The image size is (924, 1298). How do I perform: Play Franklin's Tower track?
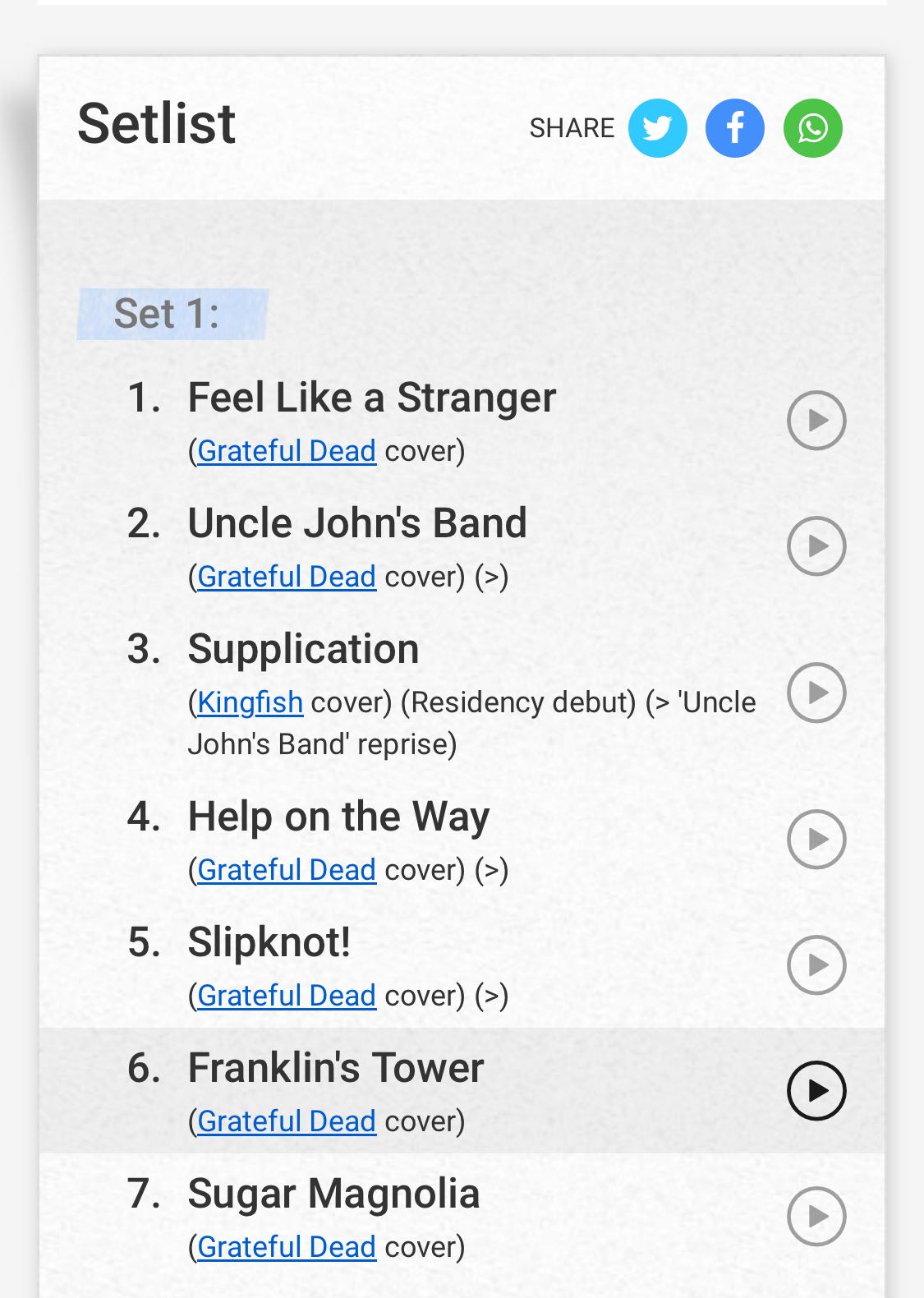click(x=816, y=1091)
